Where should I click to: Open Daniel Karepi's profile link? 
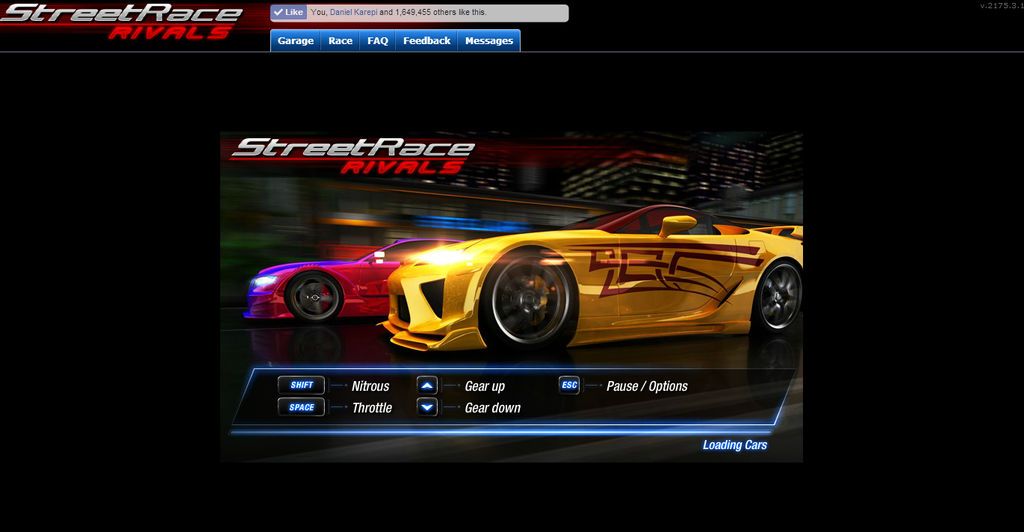353,12
